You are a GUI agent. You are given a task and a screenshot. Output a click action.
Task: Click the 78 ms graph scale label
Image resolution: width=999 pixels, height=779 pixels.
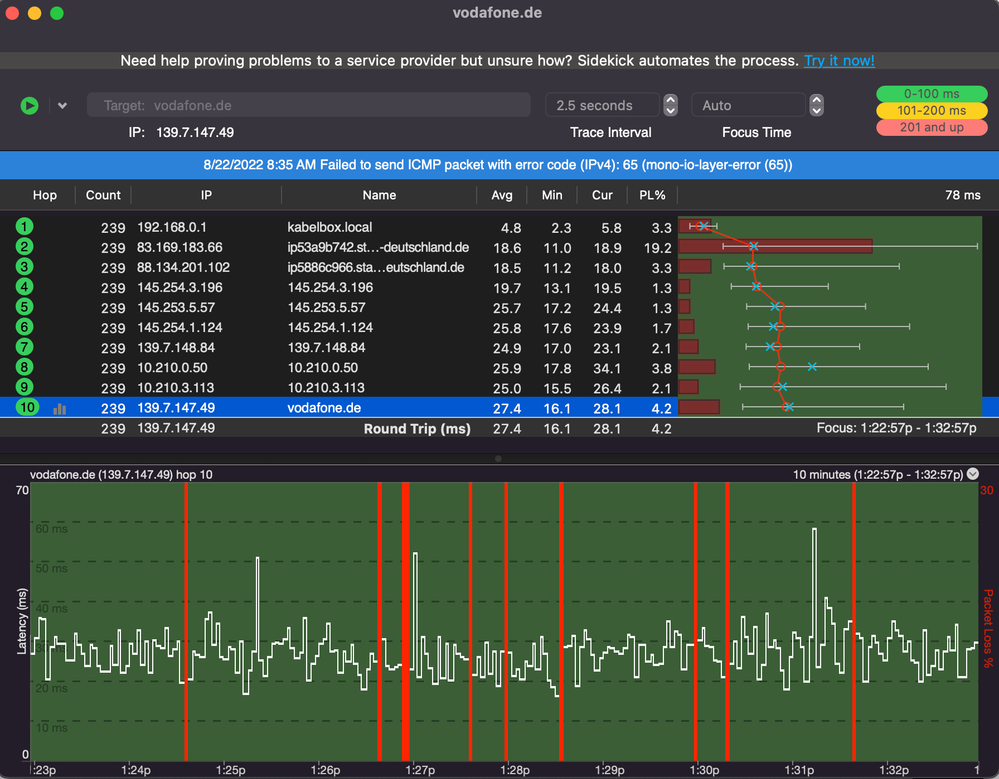tap(963, 195)
